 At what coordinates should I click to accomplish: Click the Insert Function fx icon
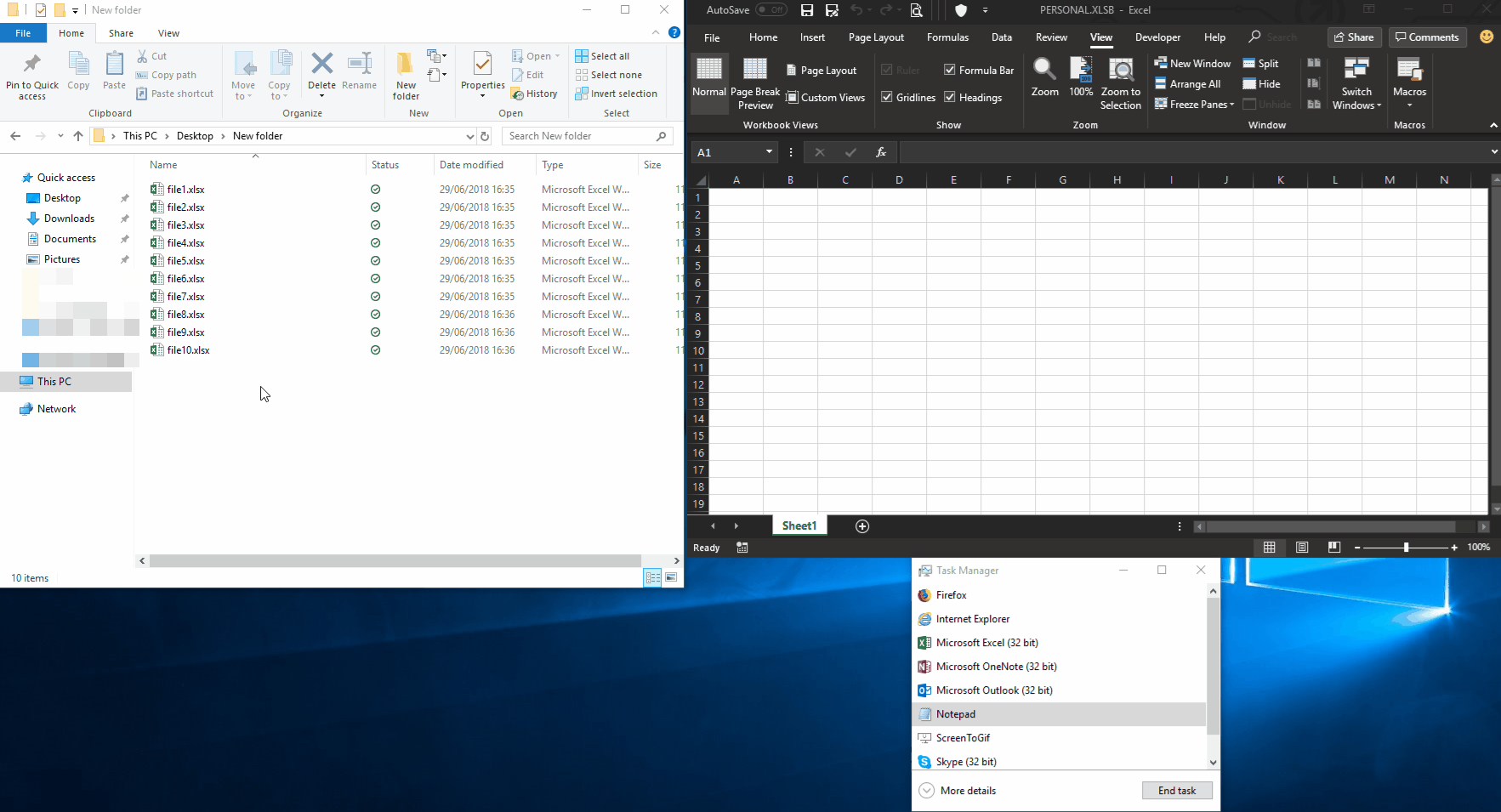click(881, 152)
